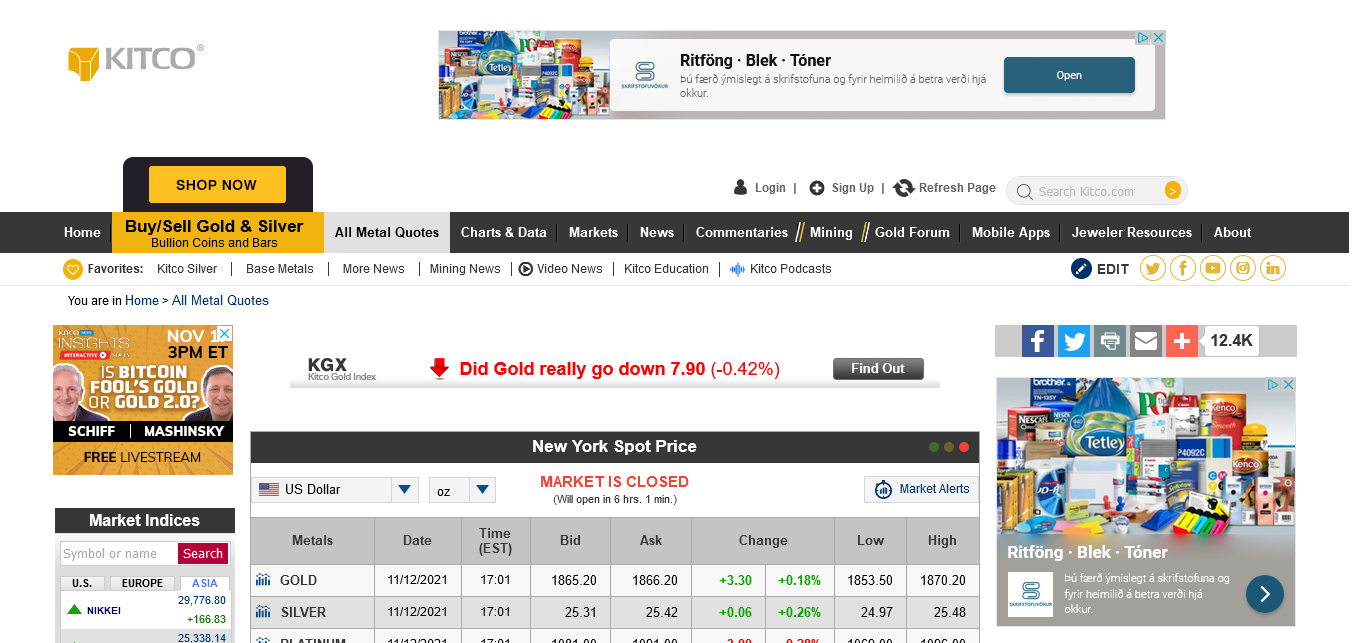Switch Market Indices to the EUROPE tab
The width and height of the screenshot is (1366, 643).
pos(143,583)
